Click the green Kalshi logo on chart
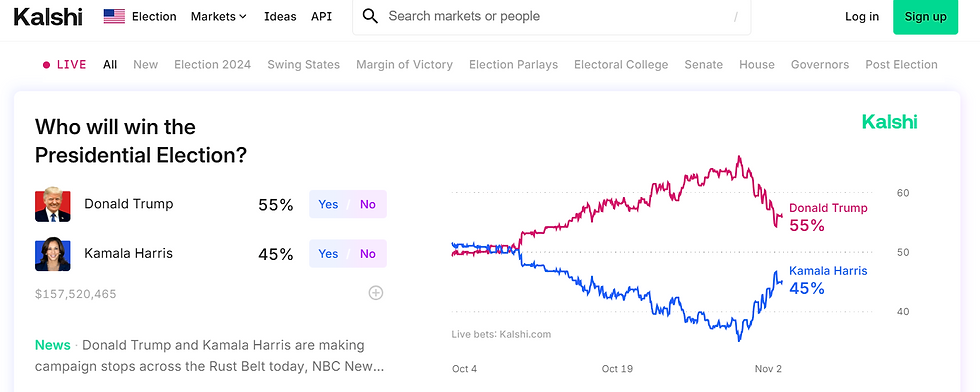Image resolution: width=980 pixels, height=392 pixels. pos(889,122)
